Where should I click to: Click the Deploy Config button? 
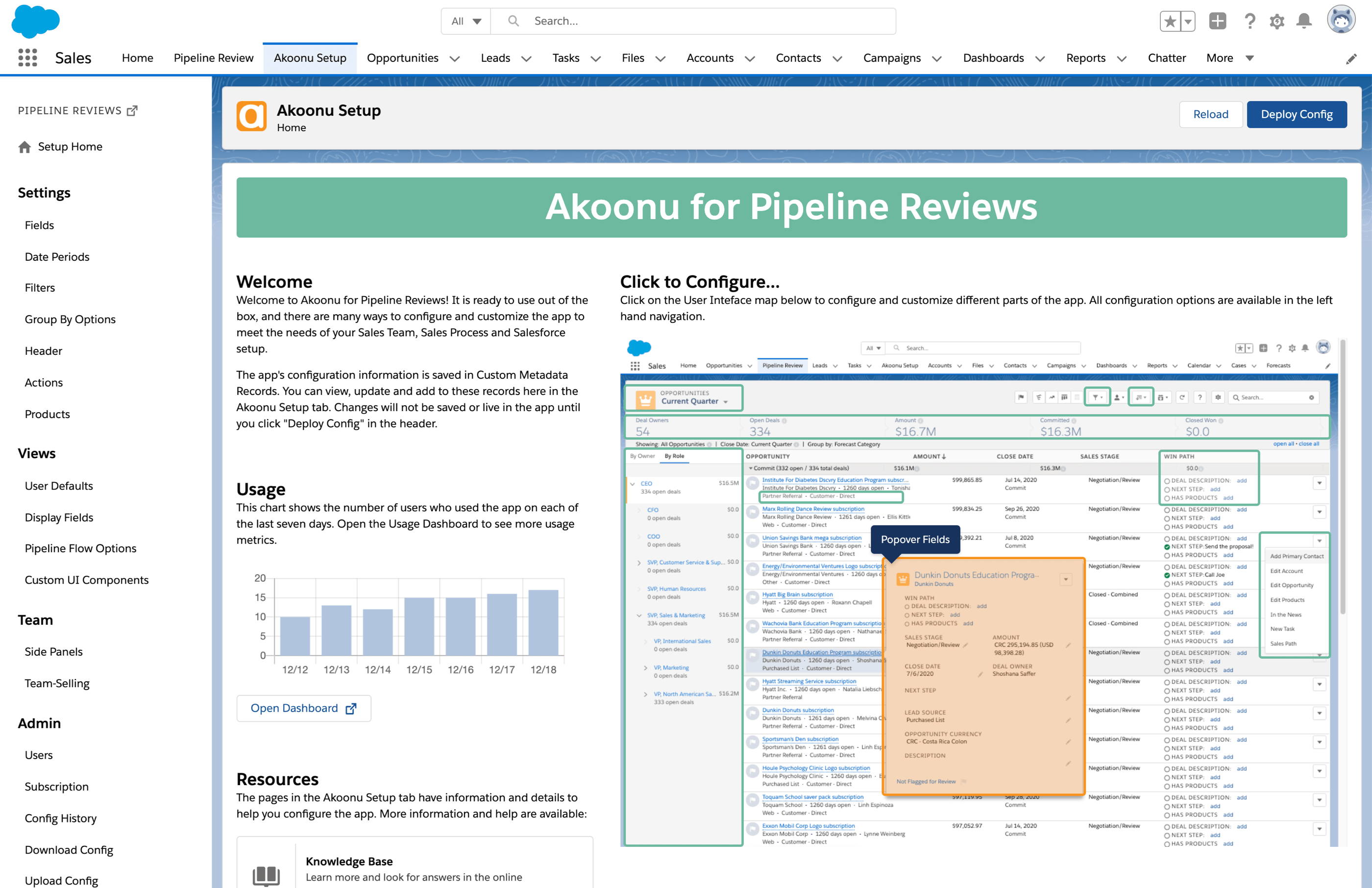pyautogui.click(x=1296, y=114)
